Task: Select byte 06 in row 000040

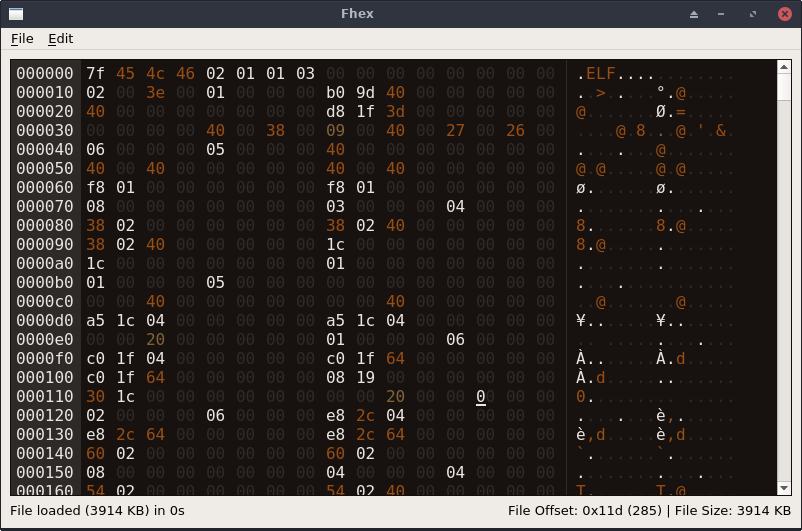Action: (95, 149)
